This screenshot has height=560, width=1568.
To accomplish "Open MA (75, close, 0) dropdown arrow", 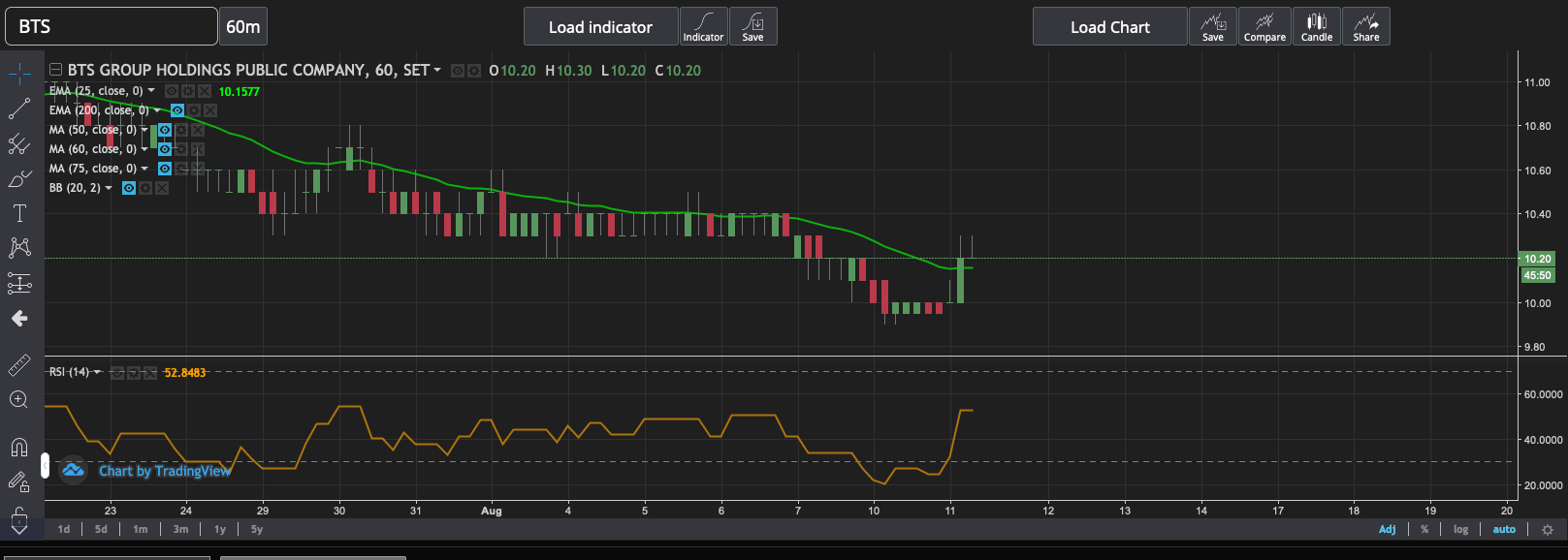I will [x=144, y=169].
